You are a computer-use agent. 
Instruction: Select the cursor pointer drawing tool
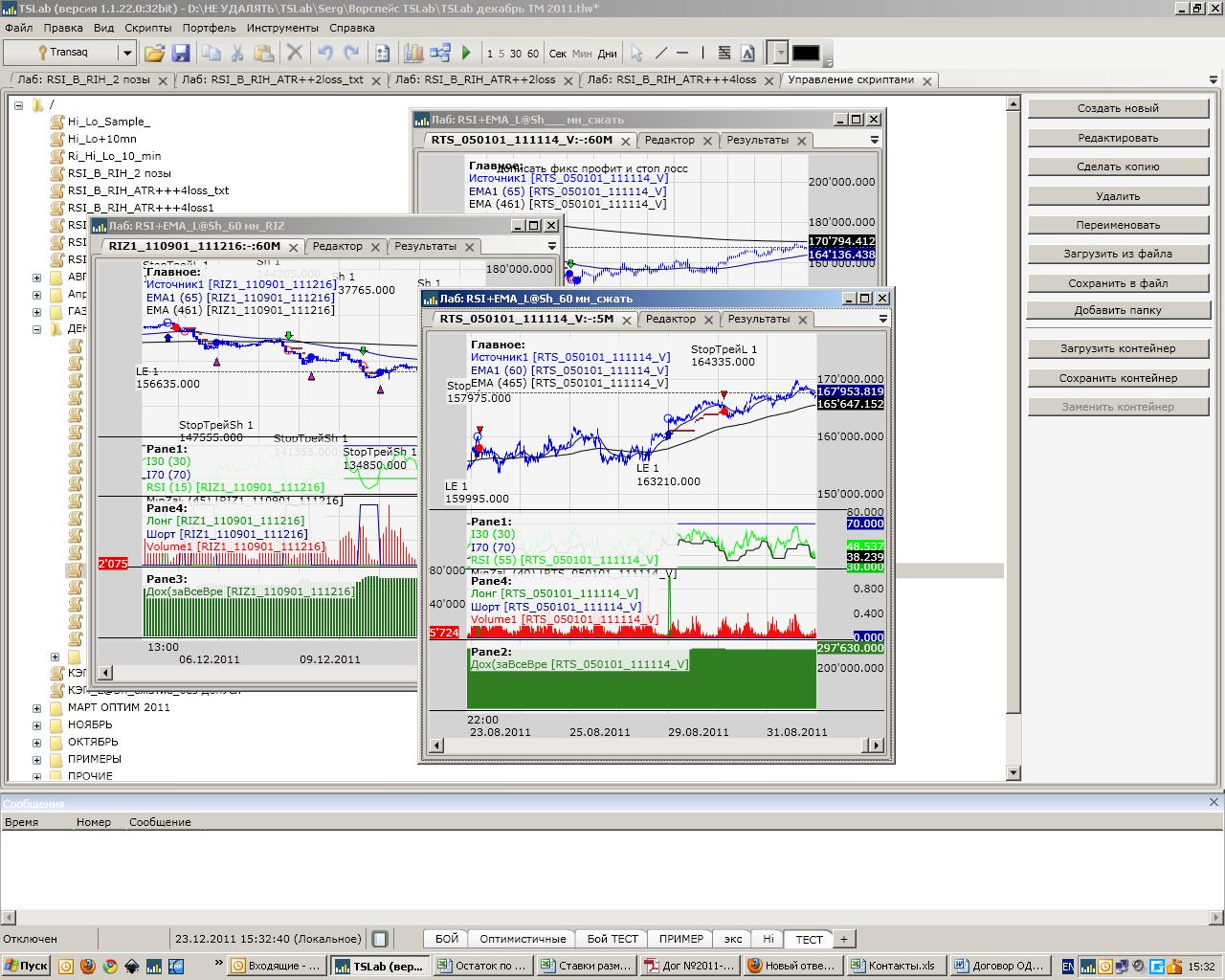pyautogui.click(x=636, y=54)
